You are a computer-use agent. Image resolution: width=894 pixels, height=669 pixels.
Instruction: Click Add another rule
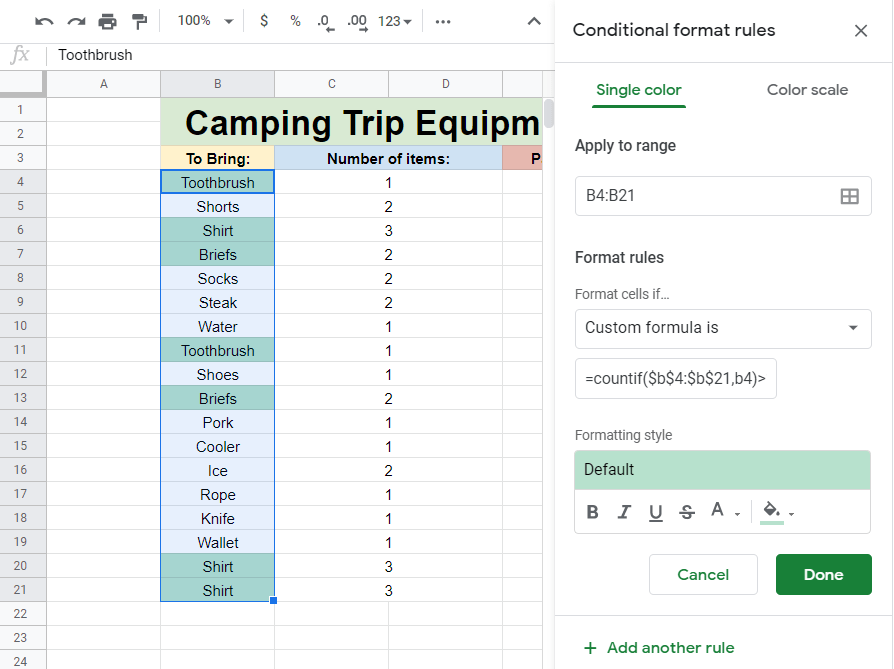click(x=658, y=648)
